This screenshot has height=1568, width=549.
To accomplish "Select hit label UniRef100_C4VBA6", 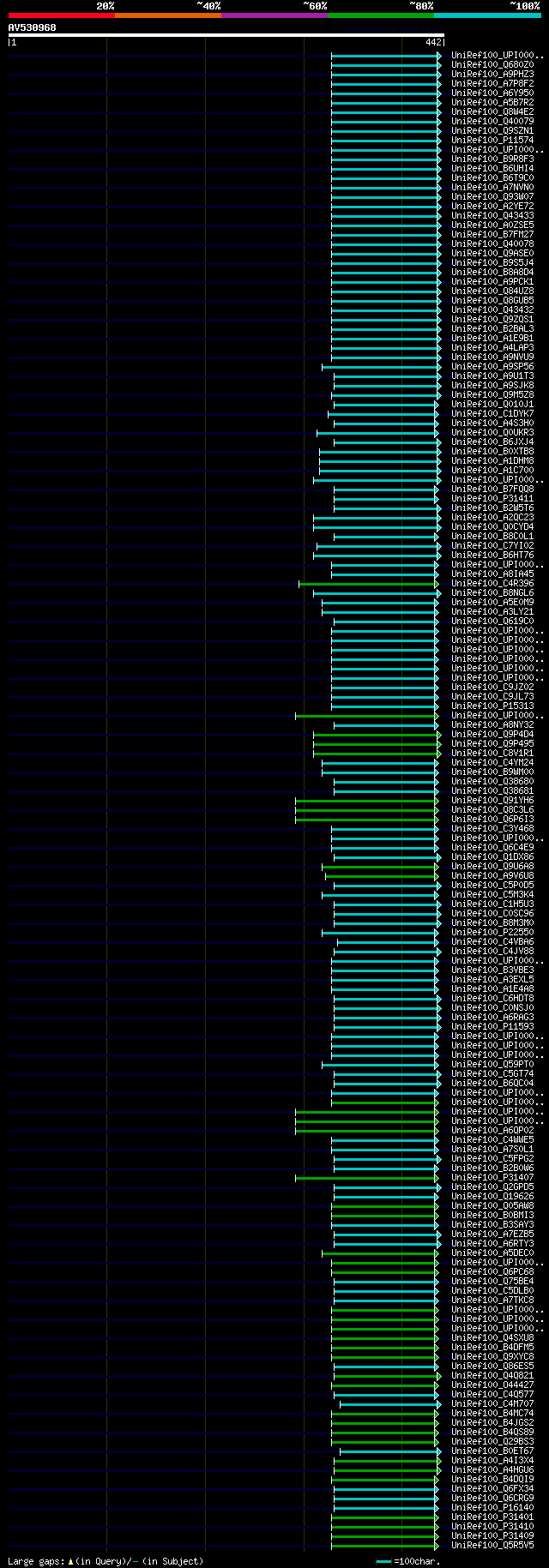I will pyautogui.click(x=492, y=942).
